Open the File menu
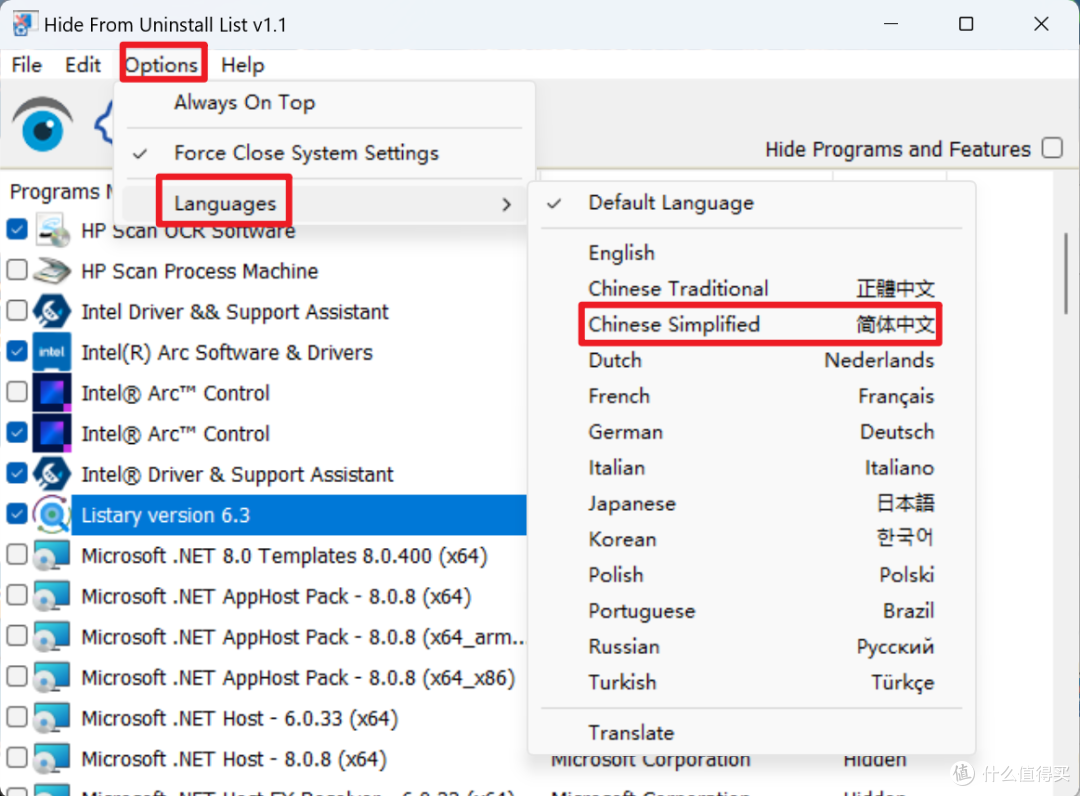The width and height of the screenshot is (1080, 796). (27, 65)
